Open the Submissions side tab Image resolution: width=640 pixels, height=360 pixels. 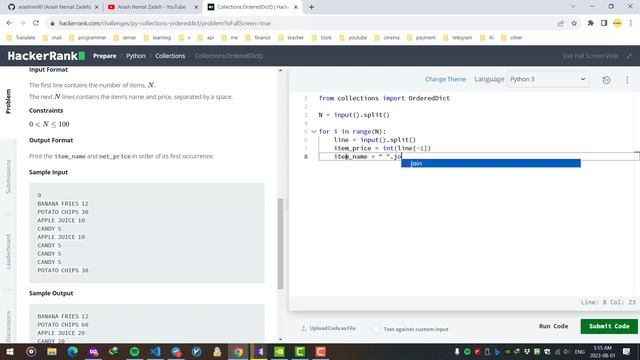[8, 177]
